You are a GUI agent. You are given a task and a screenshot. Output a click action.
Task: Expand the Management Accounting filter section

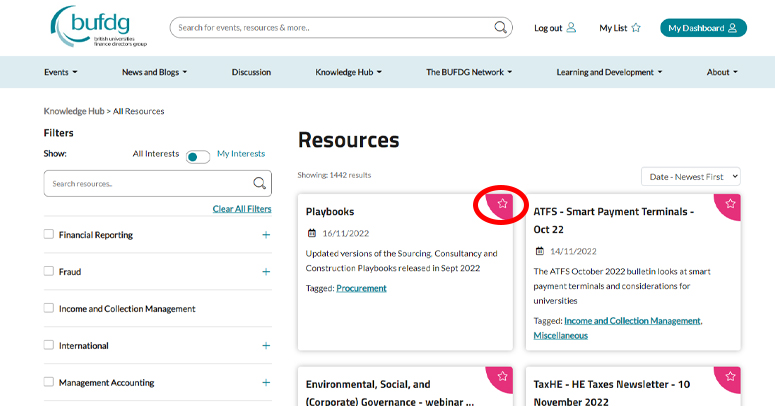[266, 382]
